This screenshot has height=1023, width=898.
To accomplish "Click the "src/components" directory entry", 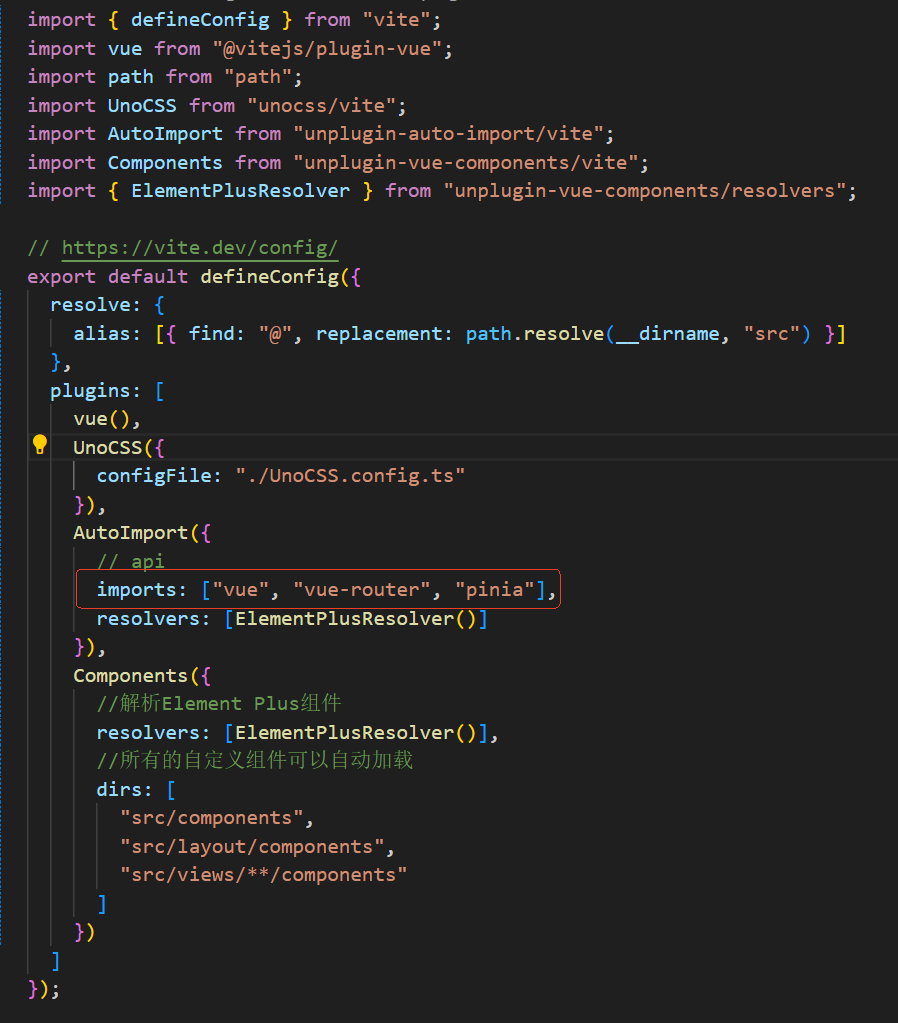I will click(211, 817).
